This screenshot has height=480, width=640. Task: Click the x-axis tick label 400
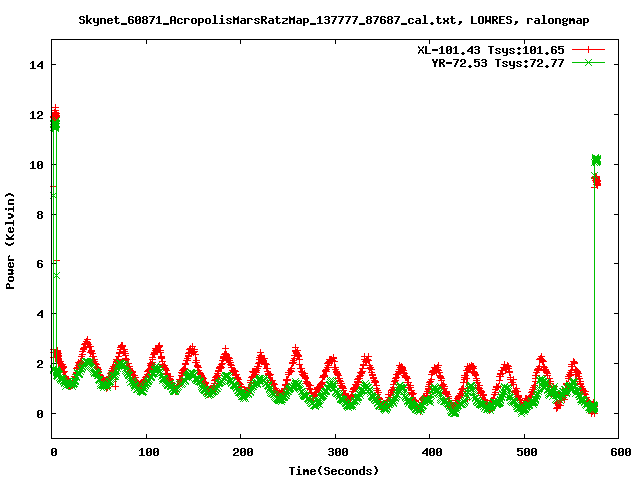coord(431,452)
